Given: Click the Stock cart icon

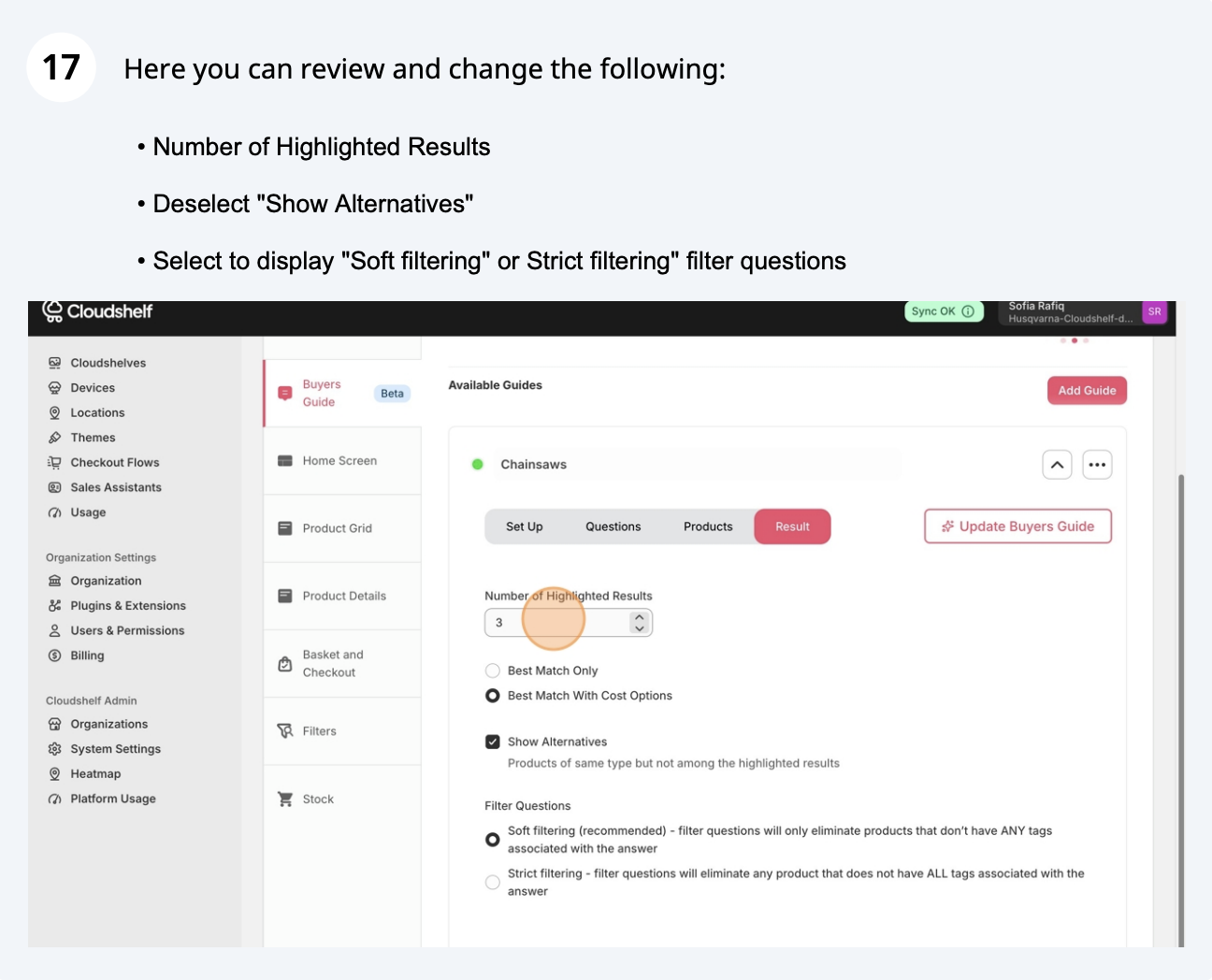Looking at the screenshot, I should [285, 800].
